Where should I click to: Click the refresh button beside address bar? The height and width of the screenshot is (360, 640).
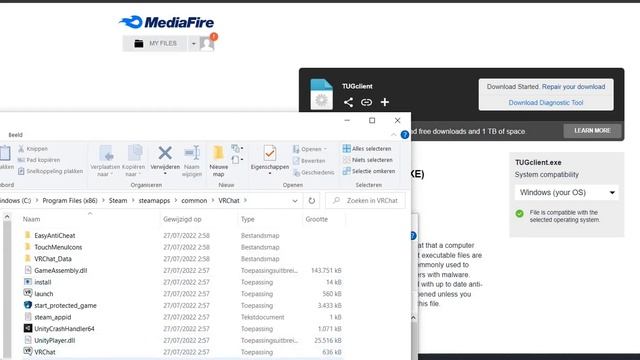311,201
